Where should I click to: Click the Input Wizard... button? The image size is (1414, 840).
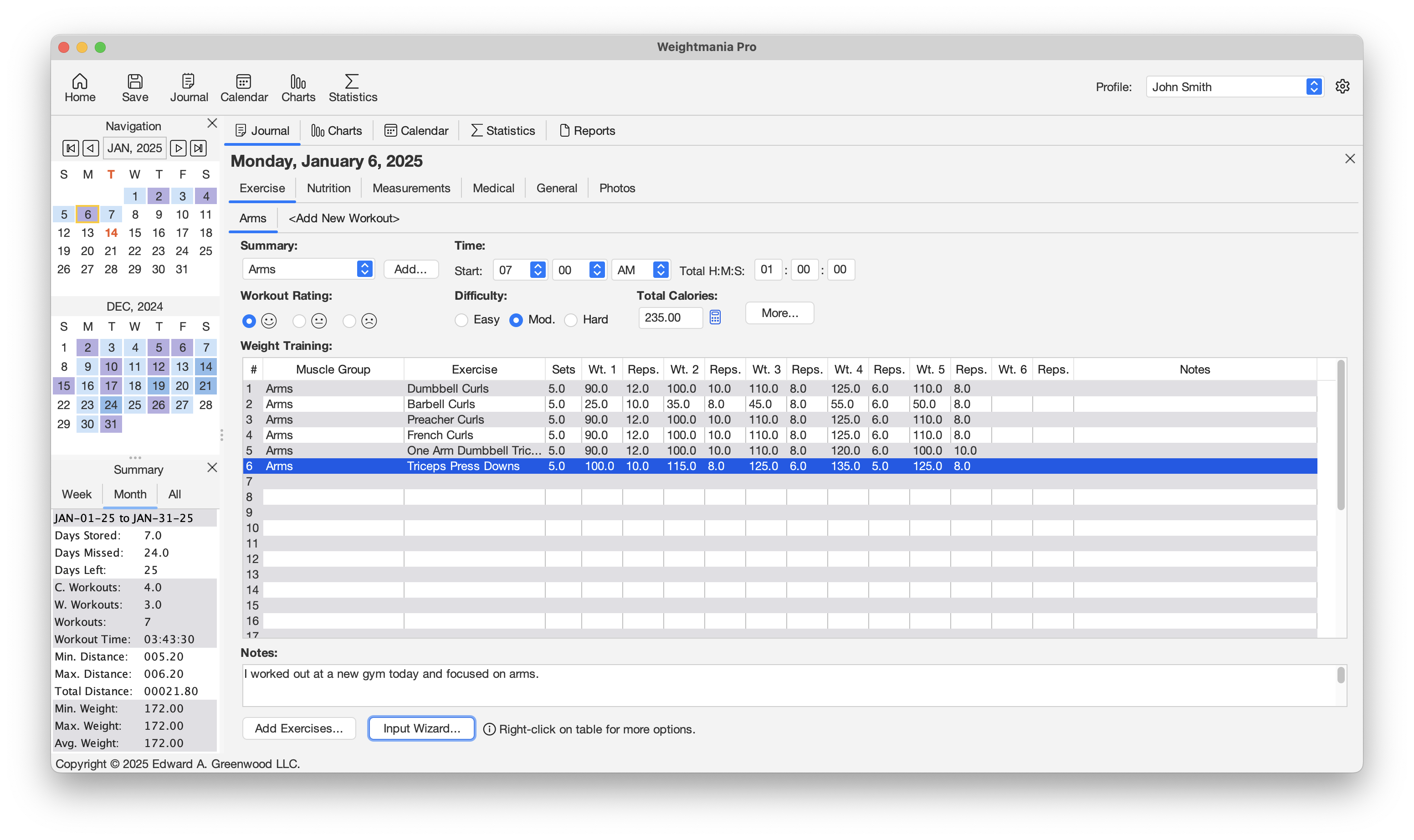[x=422, y=729]
